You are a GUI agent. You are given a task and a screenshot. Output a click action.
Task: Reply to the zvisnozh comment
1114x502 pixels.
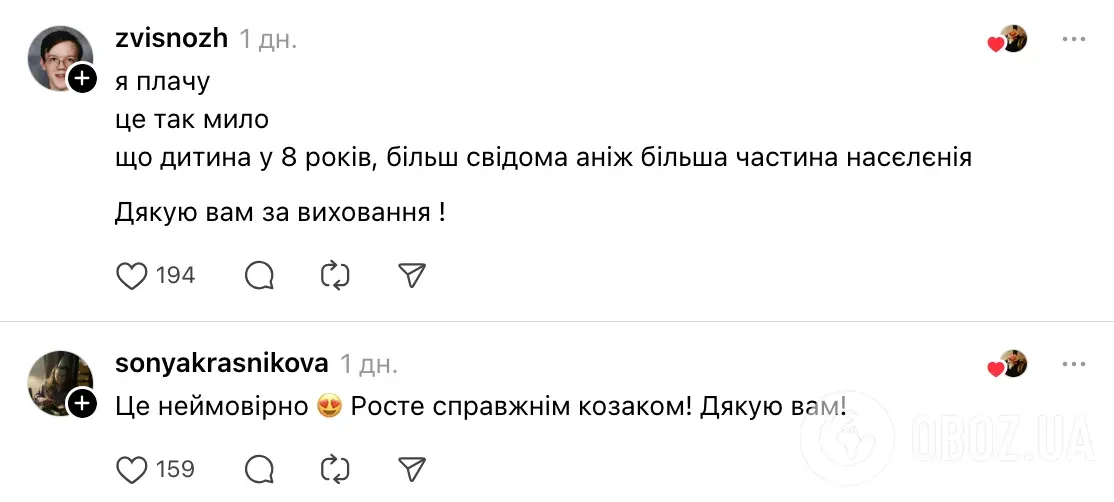pyautogui.click(x=260, y=275)
